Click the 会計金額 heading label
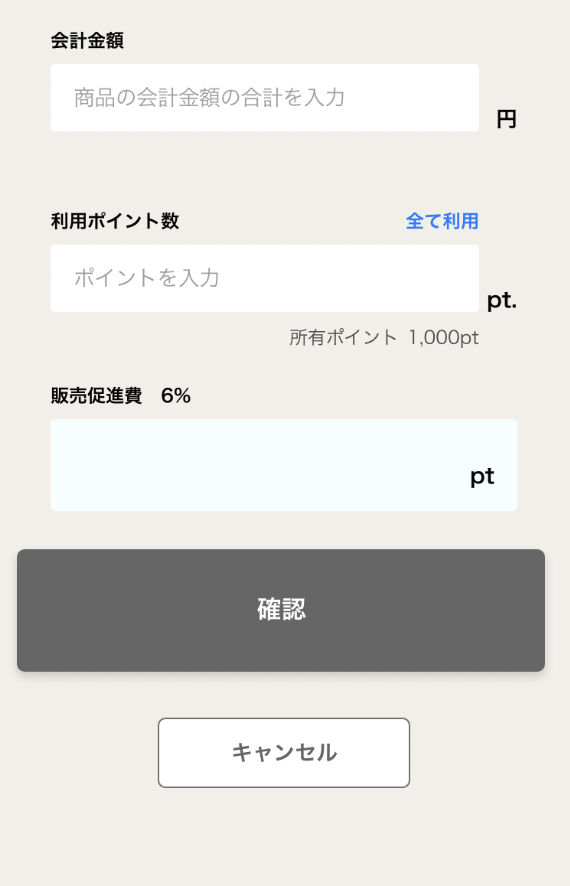 (x=88, y=41)
